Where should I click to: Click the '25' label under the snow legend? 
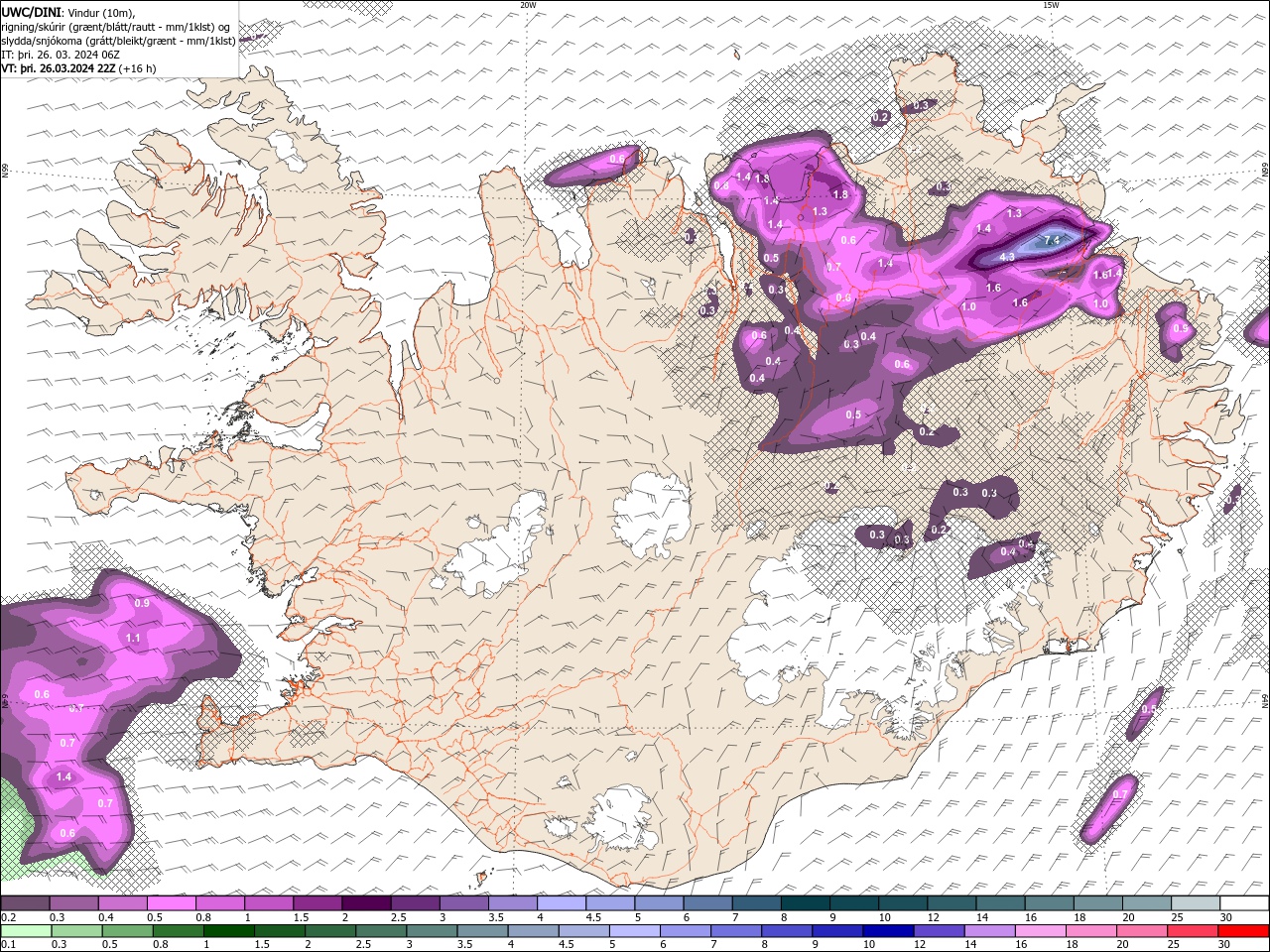coord(1176,917)
